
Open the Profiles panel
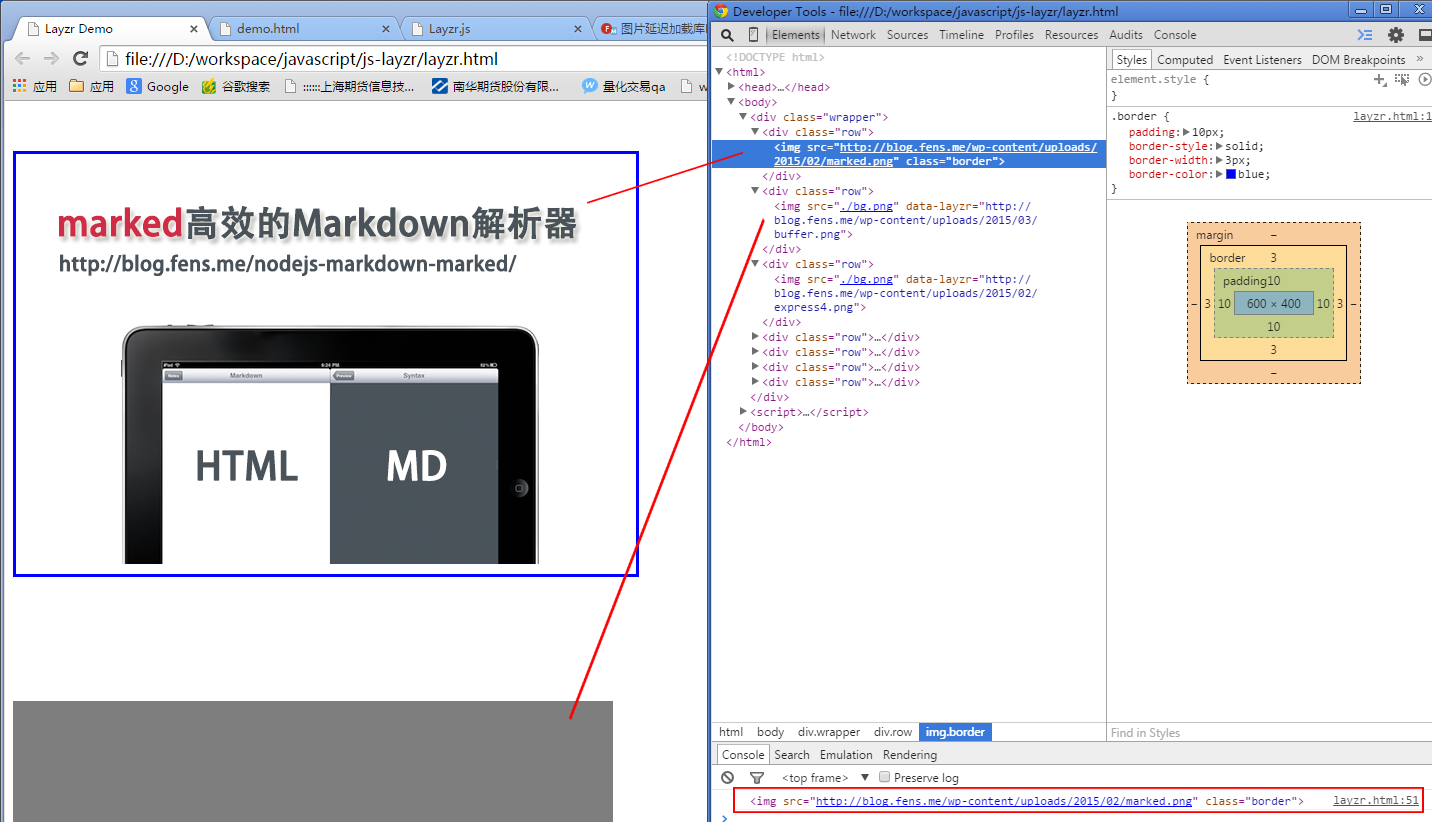point(1014,35)
